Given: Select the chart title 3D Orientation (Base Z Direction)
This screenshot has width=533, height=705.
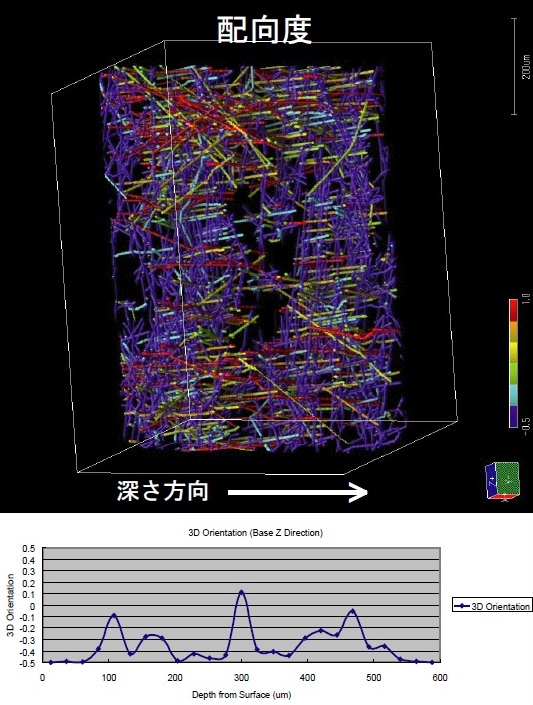Looking at the screenshot, I should 255,533.
